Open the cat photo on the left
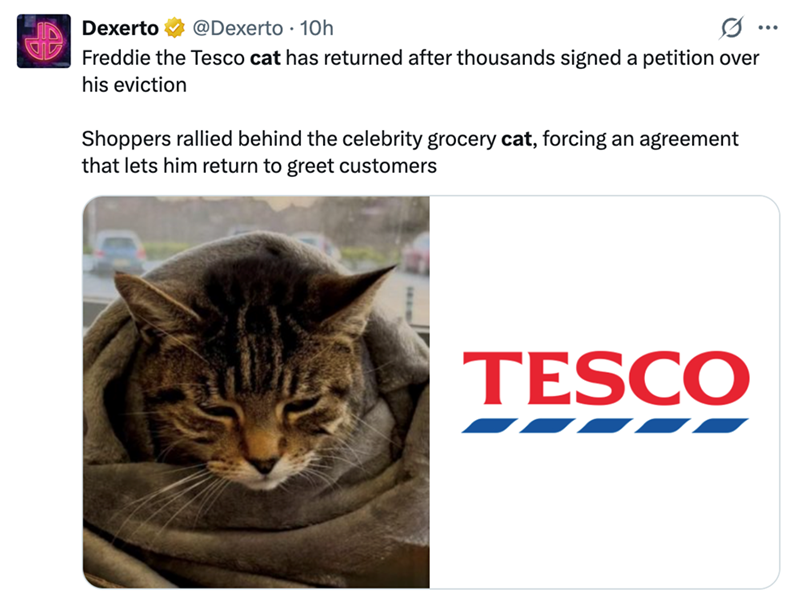This screenshot has height=591, width=800. (256, 390)
